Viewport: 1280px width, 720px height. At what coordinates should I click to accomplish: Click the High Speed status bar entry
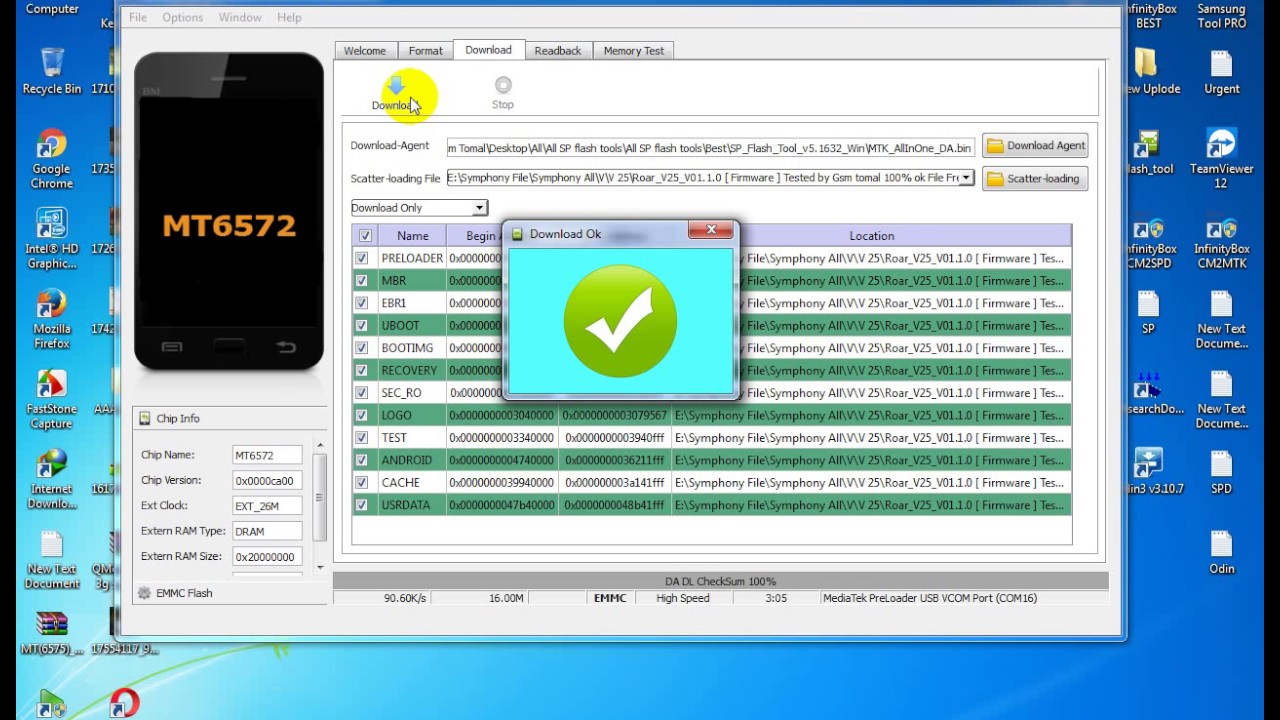click(x=682, y=598)
